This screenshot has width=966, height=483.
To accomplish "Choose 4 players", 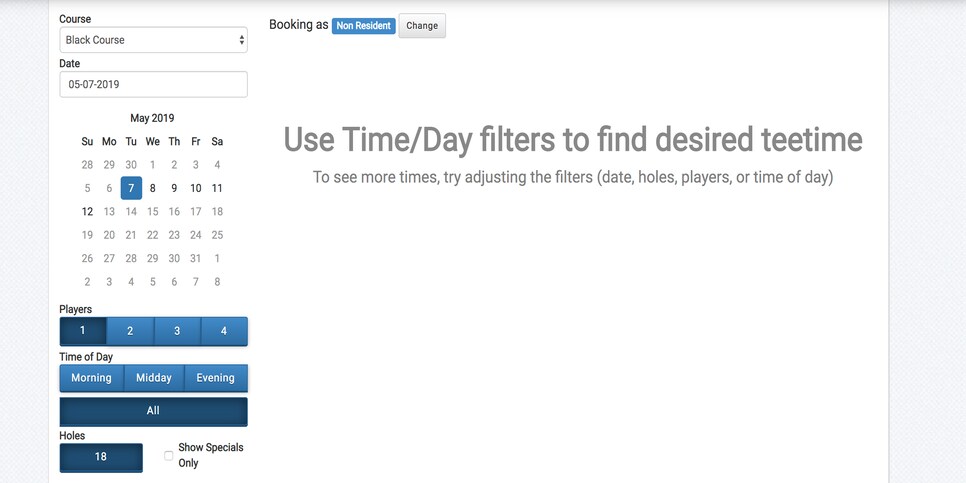I will tap(224, 331).
